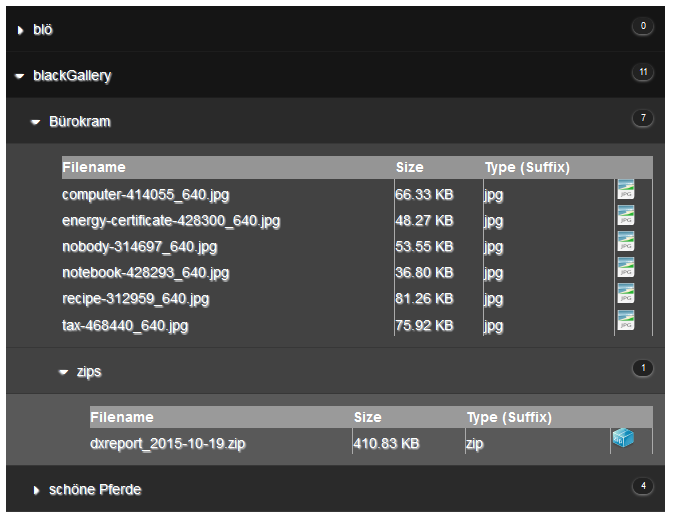Click the schöne Pferde count badge 4
Viewport: 673px width, 522px height.
[643, 487]
